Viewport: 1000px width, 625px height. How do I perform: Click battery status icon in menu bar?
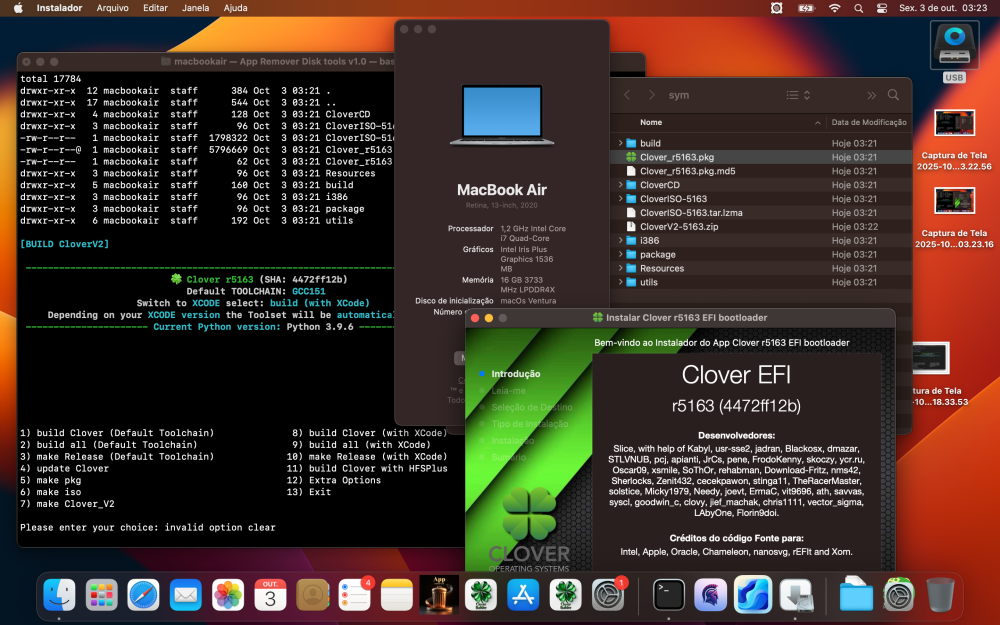[806, 8]
